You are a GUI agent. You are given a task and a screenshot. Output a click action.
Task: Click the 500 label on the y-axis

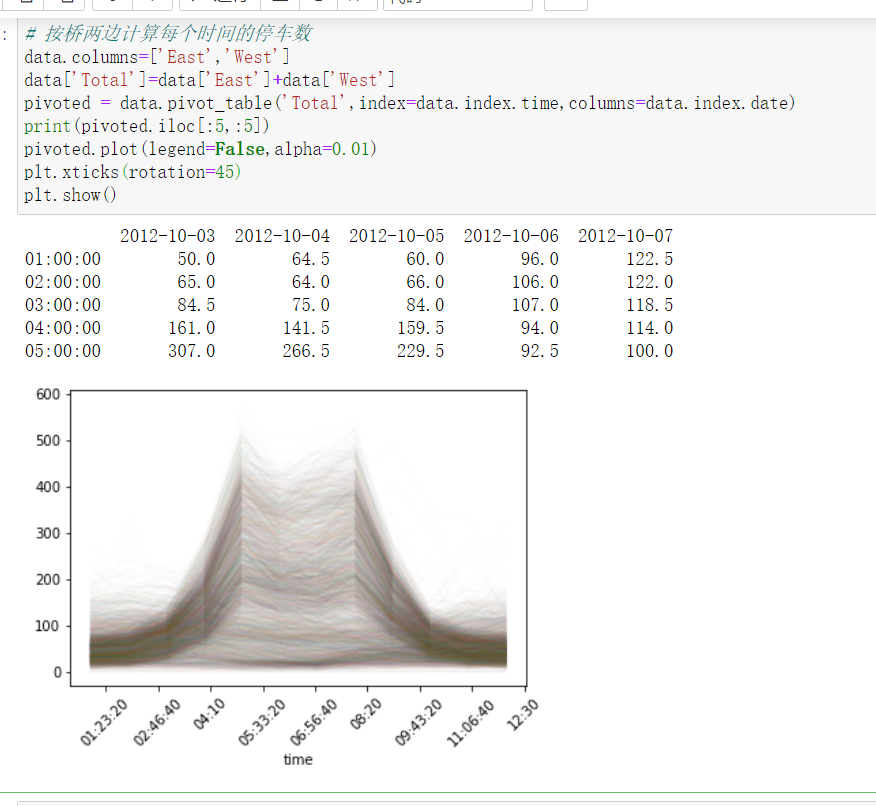point(48,441)
